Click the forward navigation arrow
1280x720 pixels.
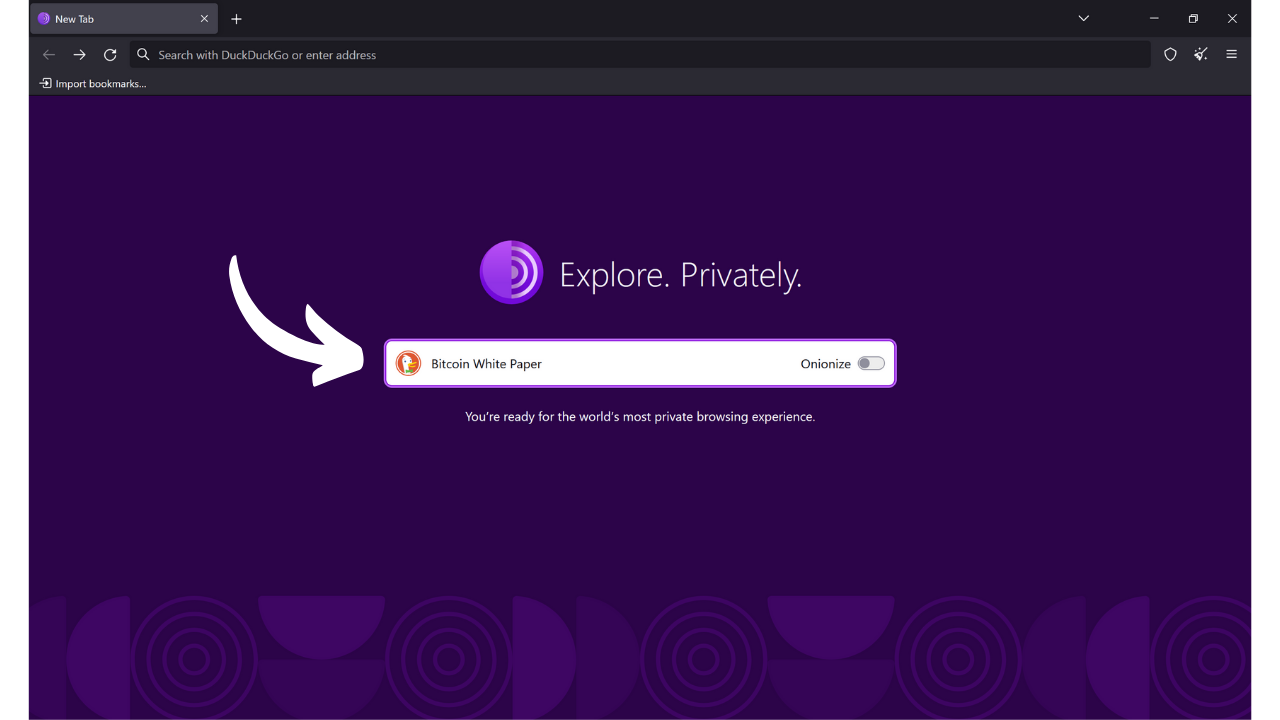pyautogui.click(x=79, y=54)
